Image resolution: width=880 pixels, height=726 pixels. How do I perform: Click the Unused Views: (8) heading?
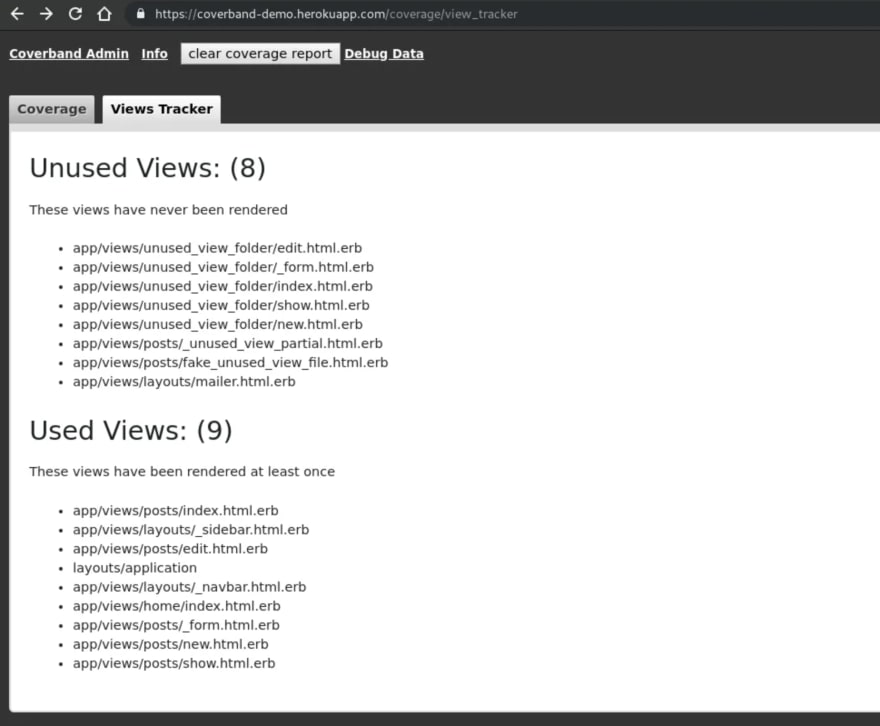(148, 168)
